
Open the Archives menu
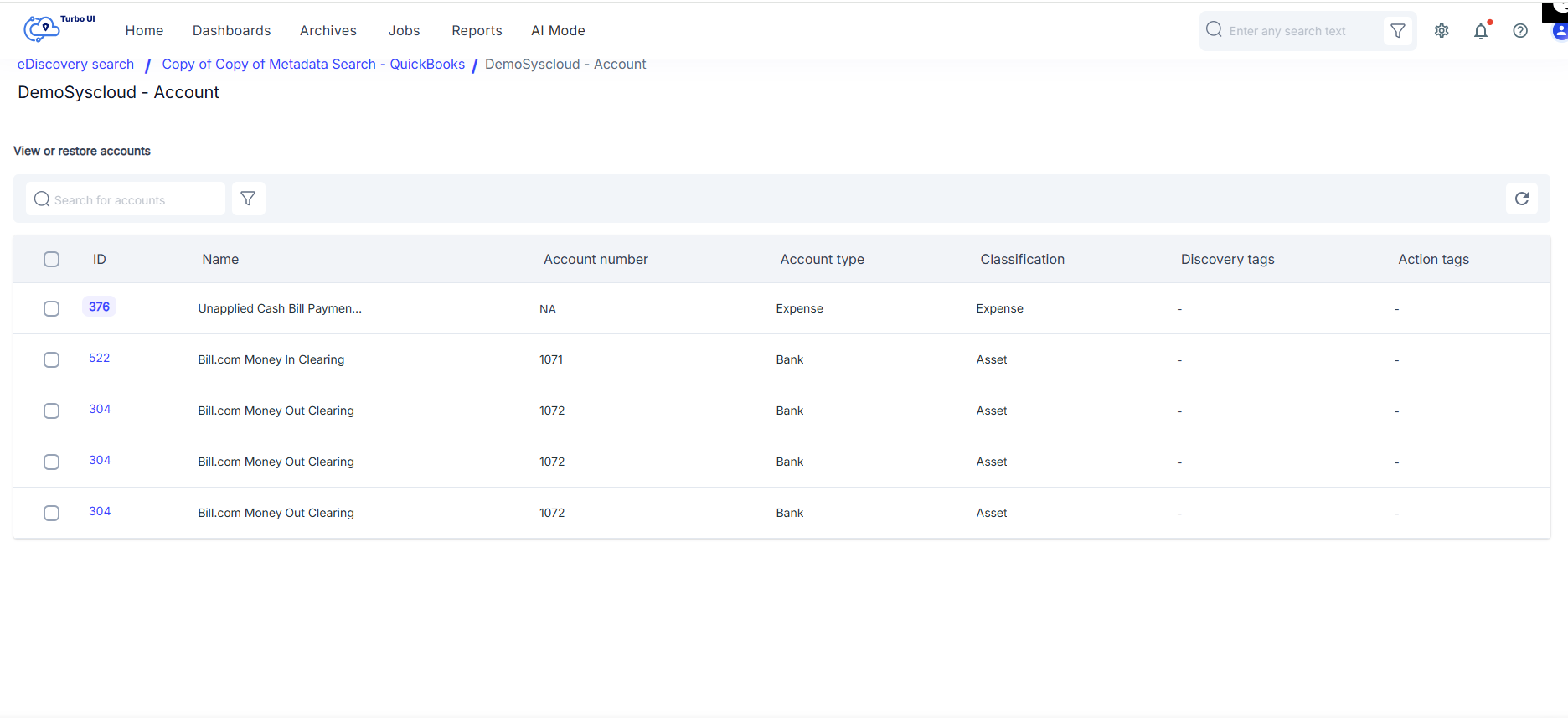click(x=328, y=31)
